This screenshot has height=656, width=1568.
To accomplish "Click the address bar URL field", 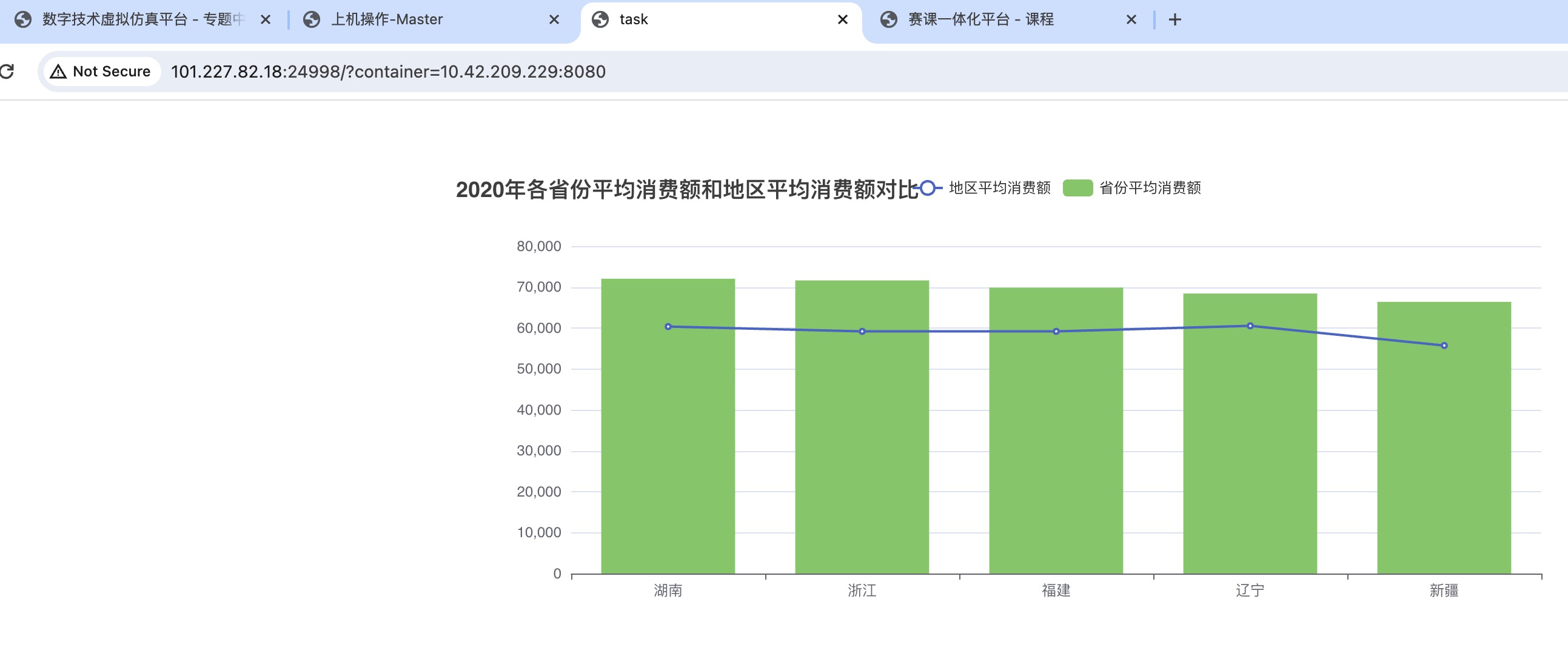I will pos(387,72).
